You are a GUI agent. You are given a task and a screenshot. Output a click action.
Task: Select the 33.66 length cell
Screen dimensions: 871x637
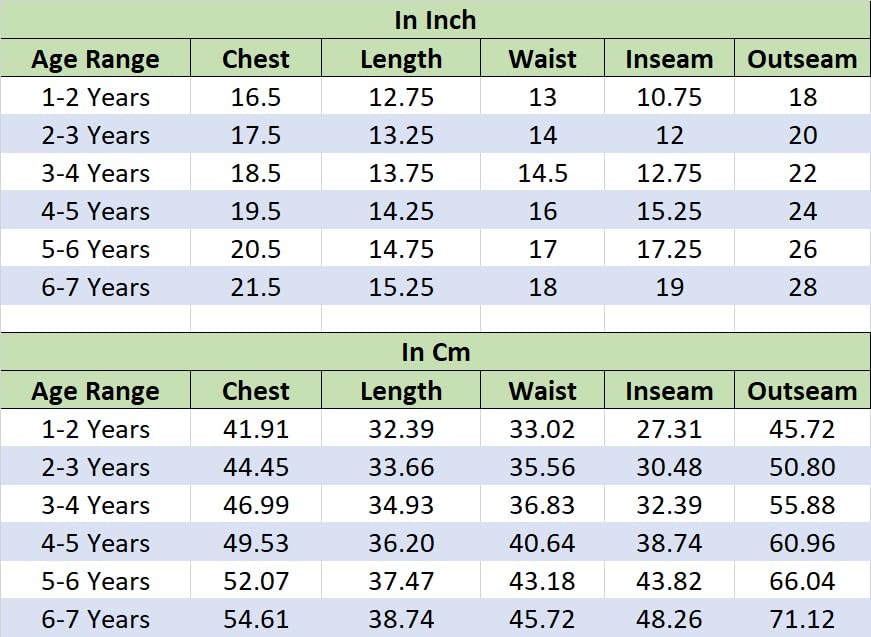[401, 467]
